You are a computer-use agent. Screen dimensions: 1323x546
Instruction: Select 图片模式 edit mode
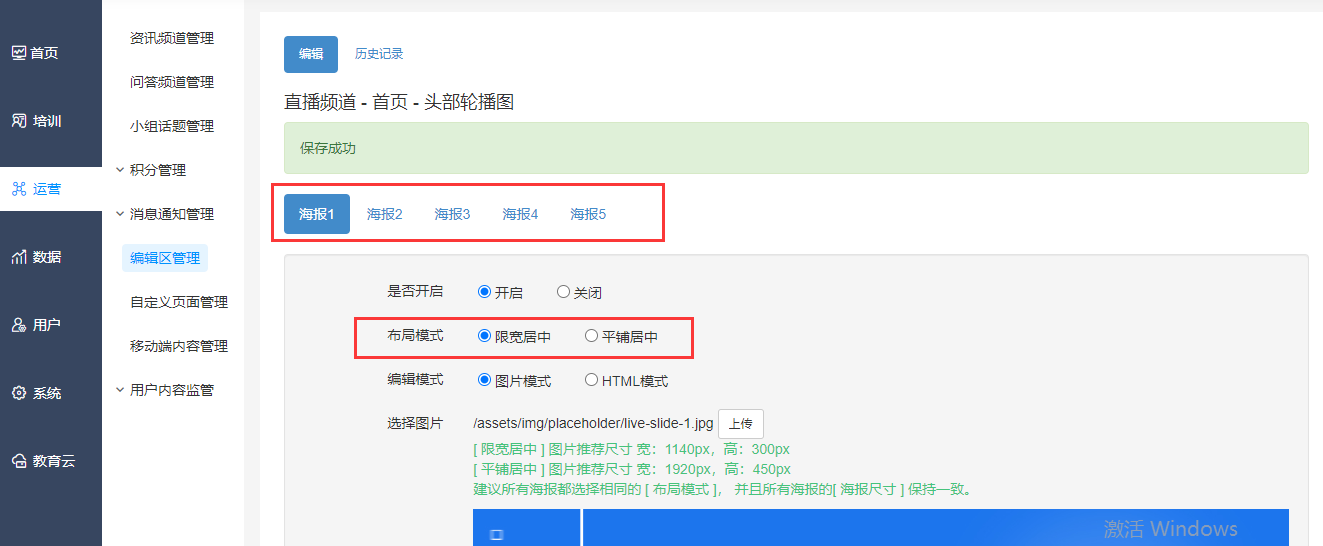[x=484, y=380]
